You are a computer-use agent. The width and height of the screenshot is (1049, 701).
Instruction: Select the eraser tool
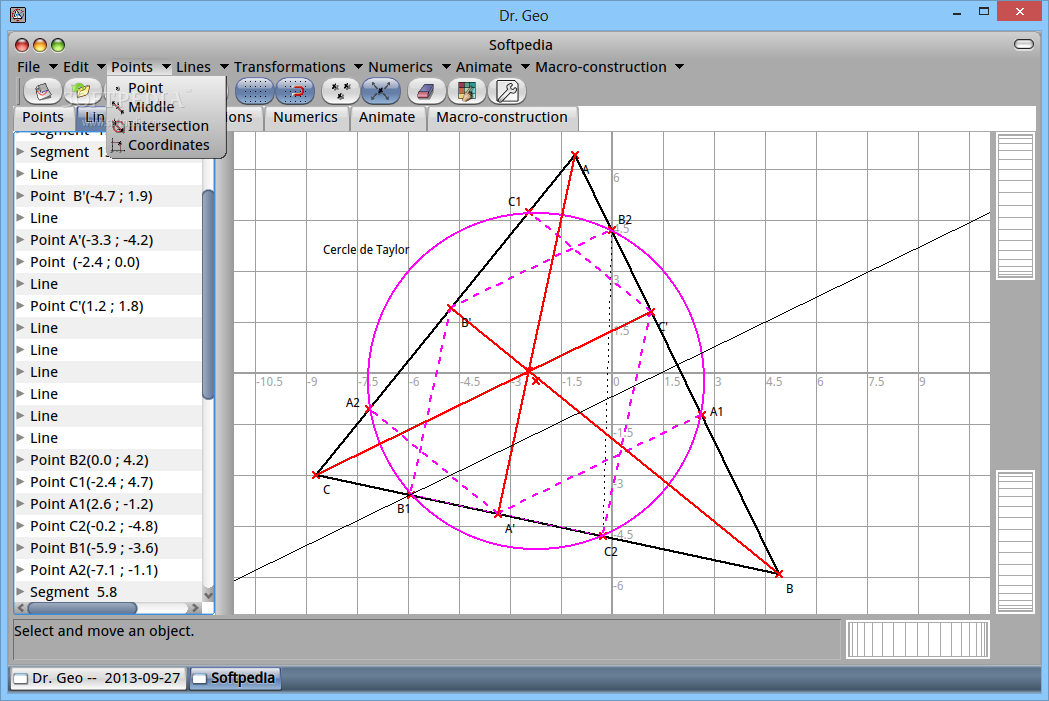click(x=426, y=91)
